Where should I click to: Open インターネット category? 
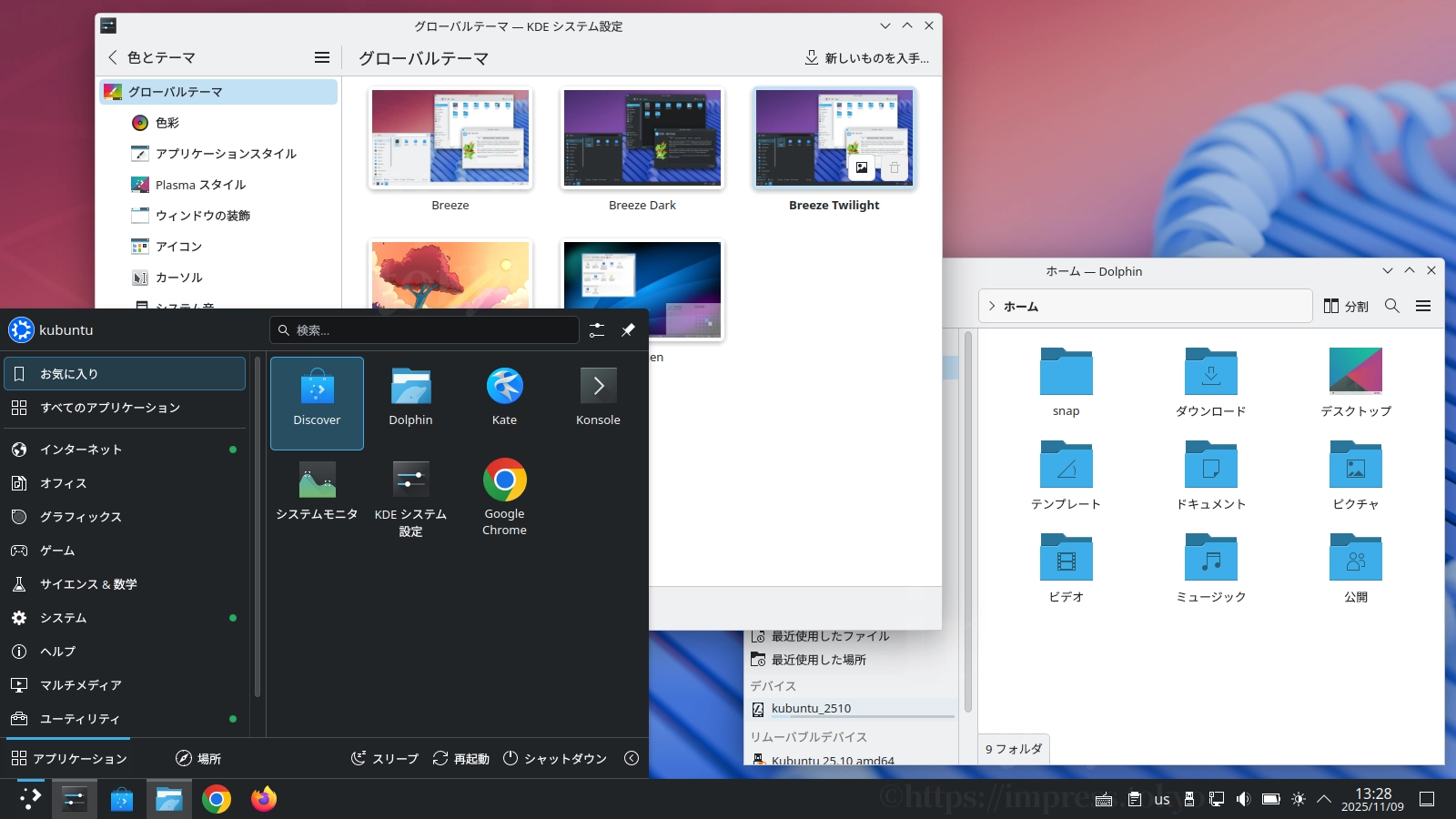(125, 450)
